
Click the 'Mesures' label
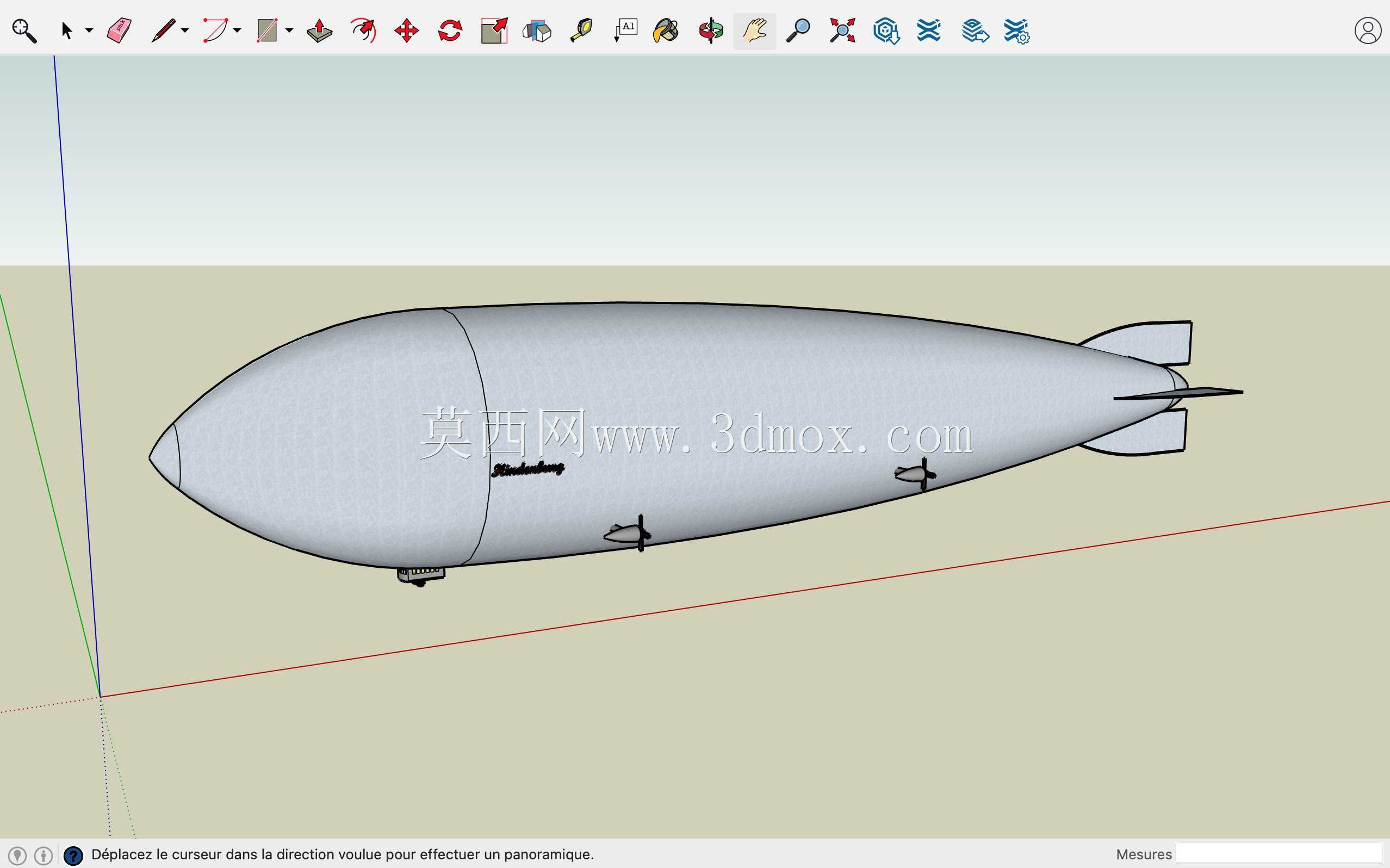(x=1144, y=854)
